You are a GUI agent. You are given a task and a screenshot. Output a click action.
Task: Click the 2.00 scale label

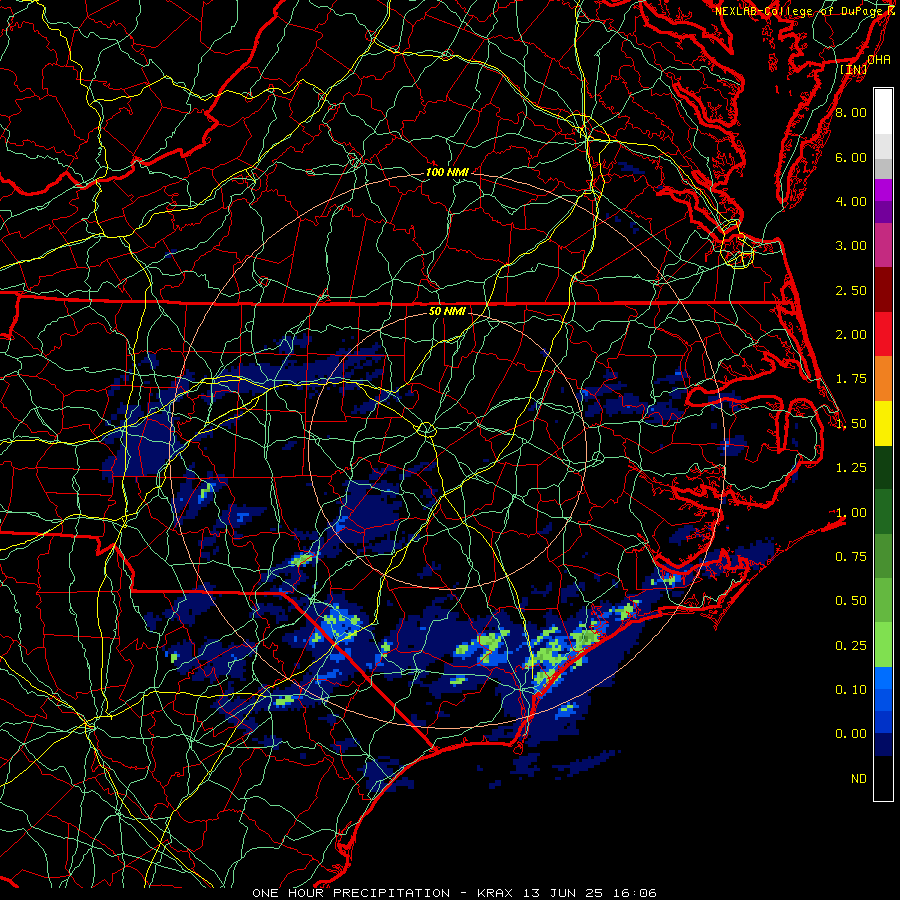tap(851, 335)
